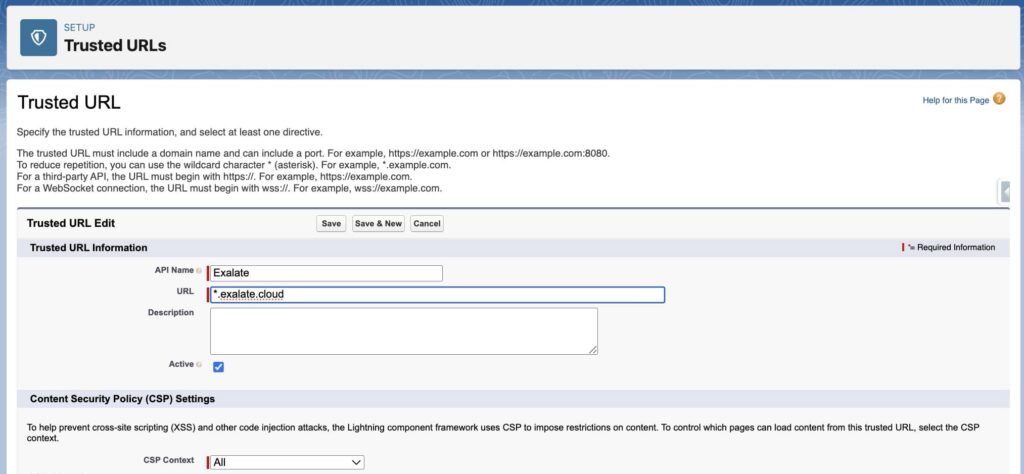Click the orange help question mark icon
The height and width of the screenshot is (474, 1024).
[x=999, y=100]
